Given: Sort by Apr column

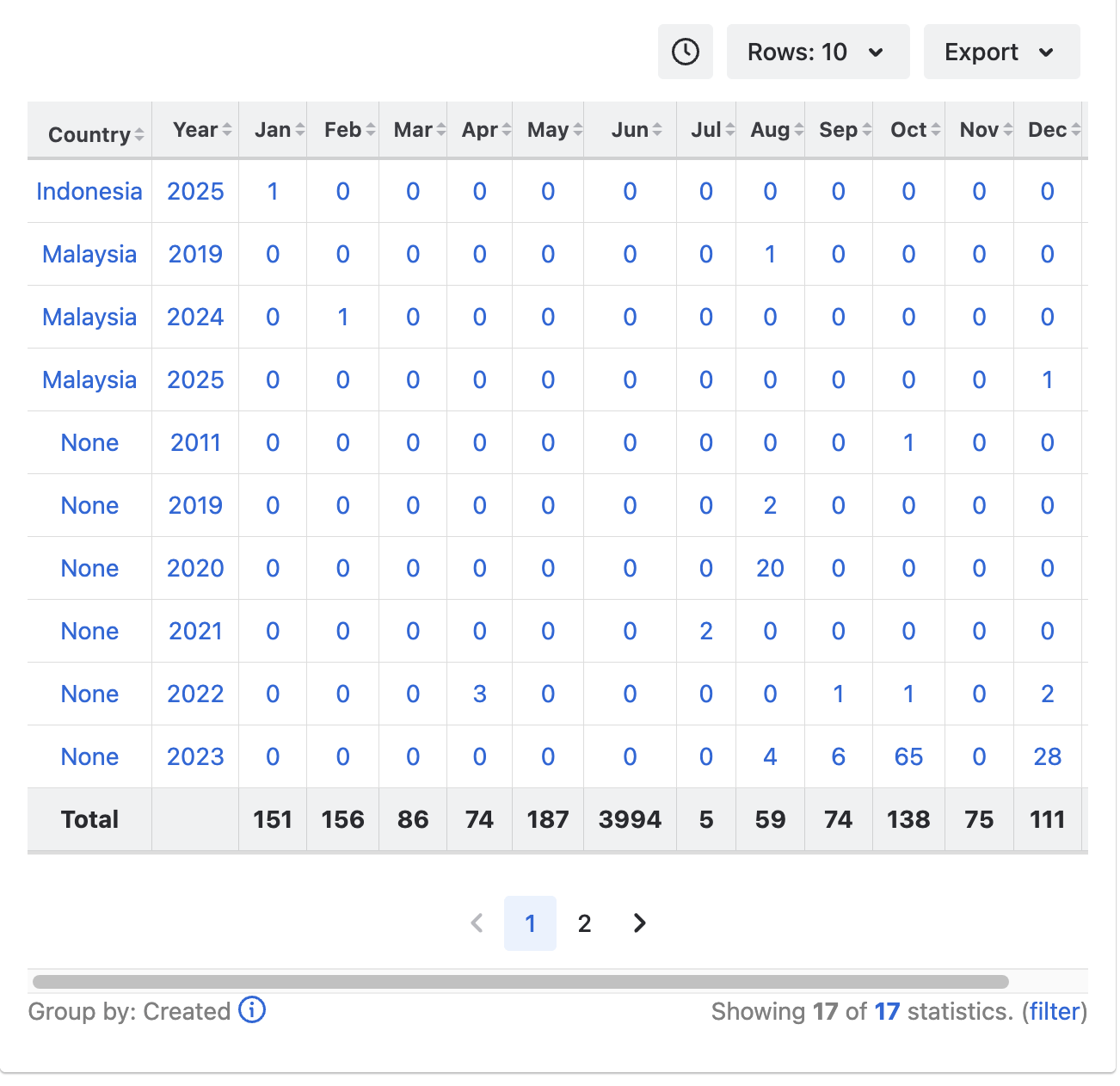Looking at the screenshot, I should tap(479, 130).
